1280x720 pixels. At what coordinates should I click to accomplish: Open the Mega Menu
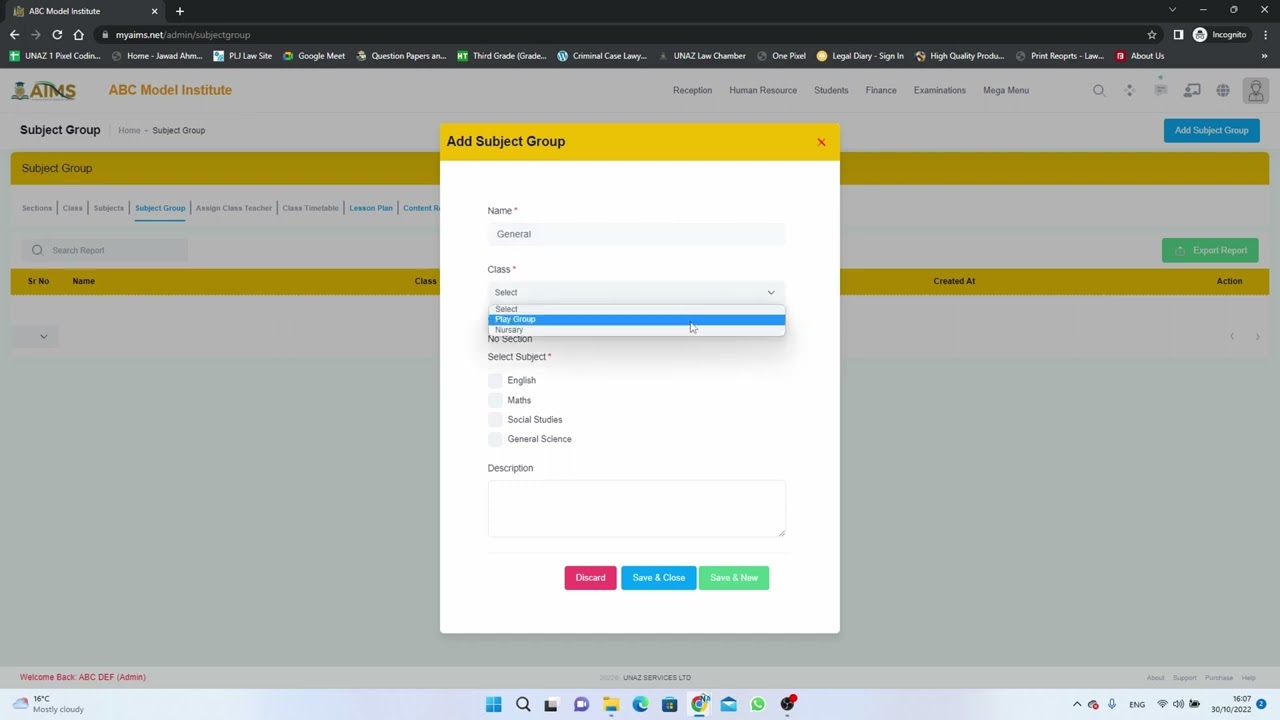[x=1006, y=90]
